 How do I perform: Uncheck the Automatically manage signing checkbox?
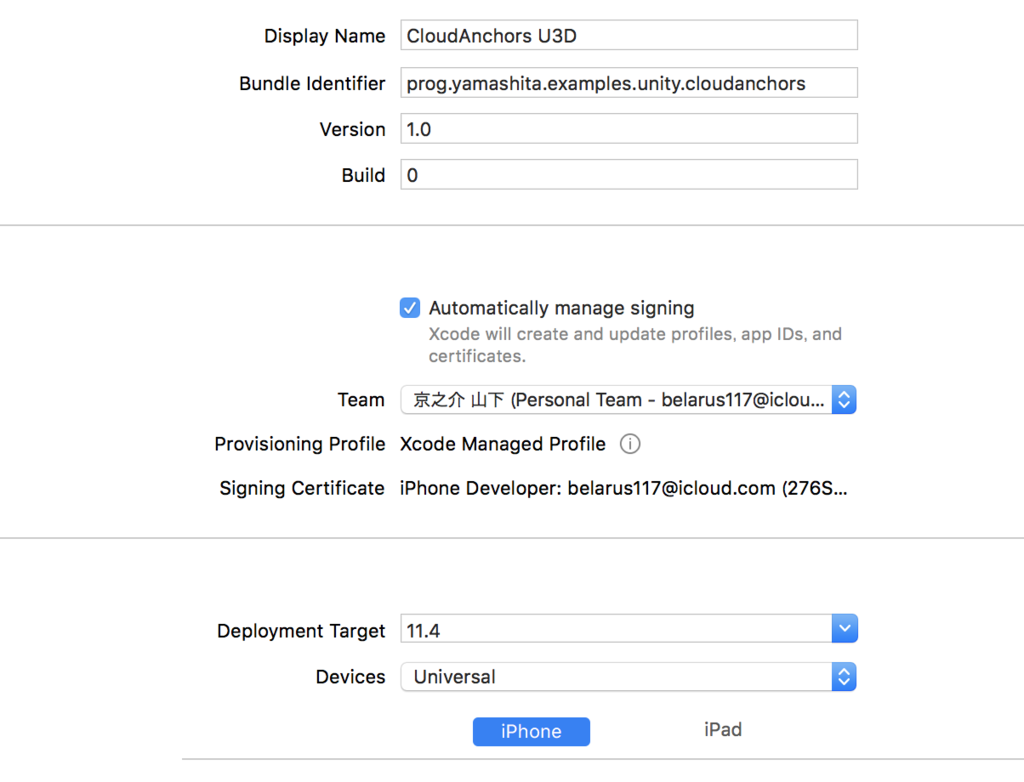click(409, 307)
